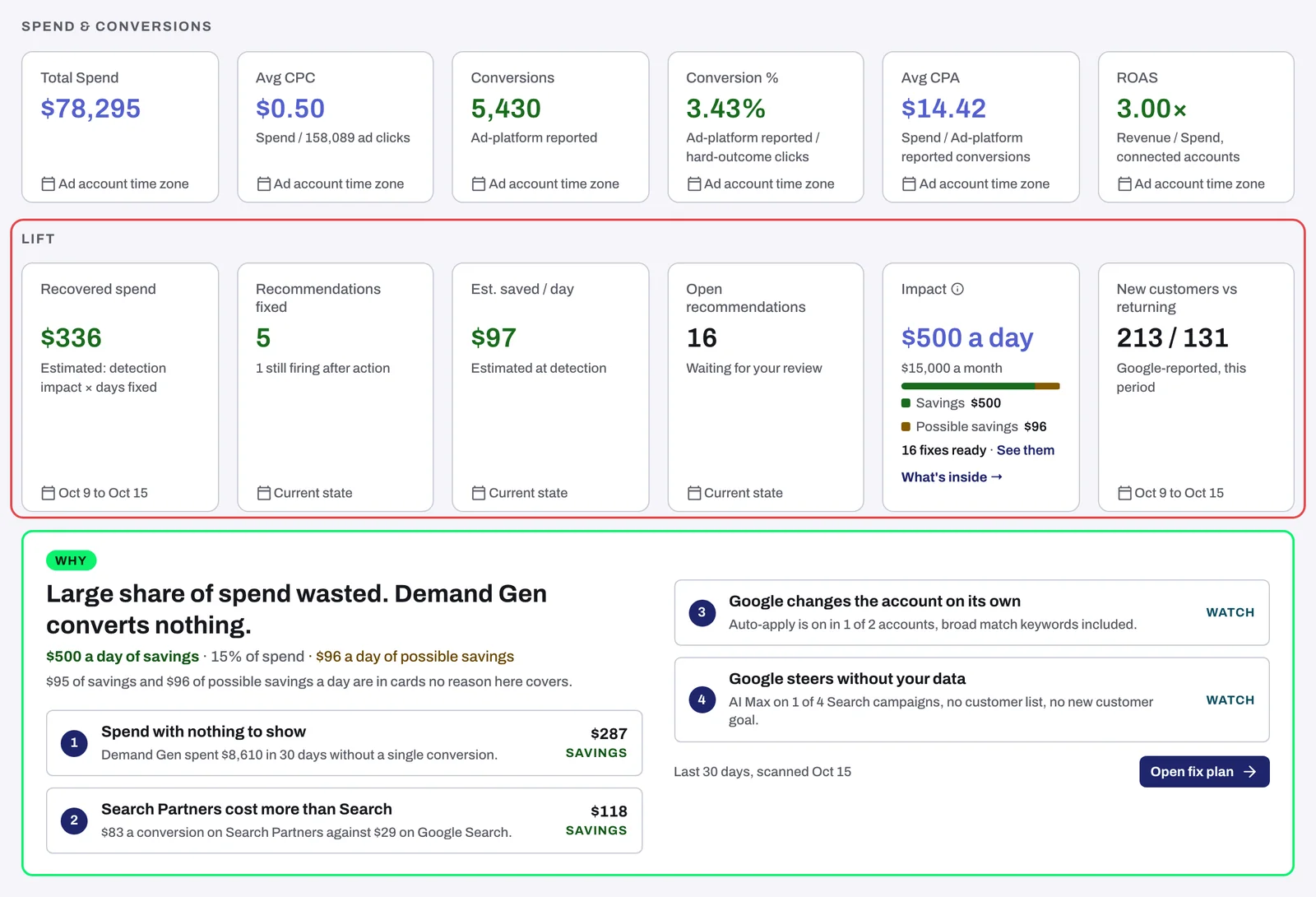Follow the 'See them' link

(1026, 450)
